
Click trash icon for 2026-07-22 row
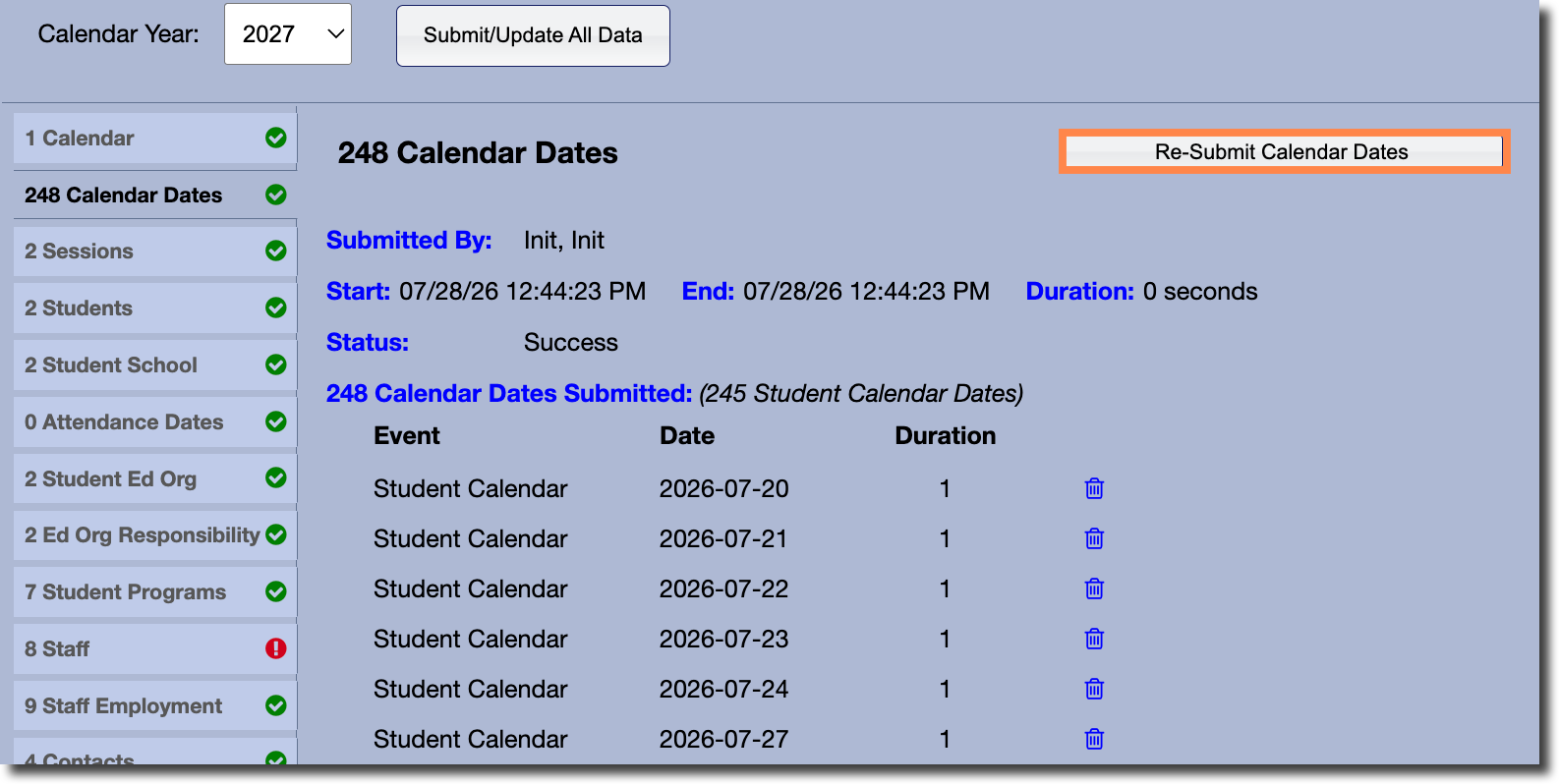(1094, 588)
